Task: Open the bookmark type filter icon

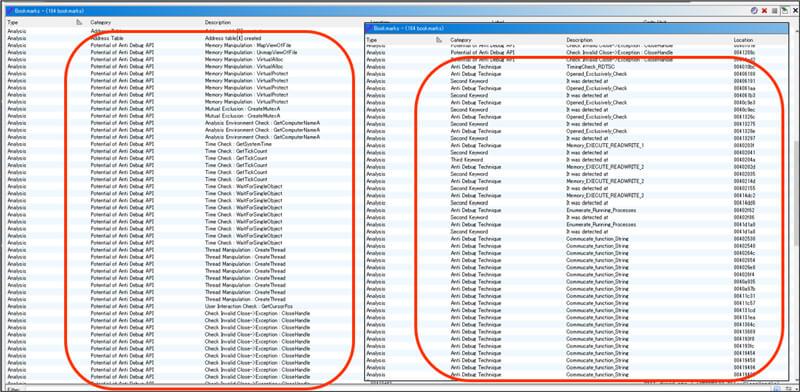Action: click(x=754, y=11)
